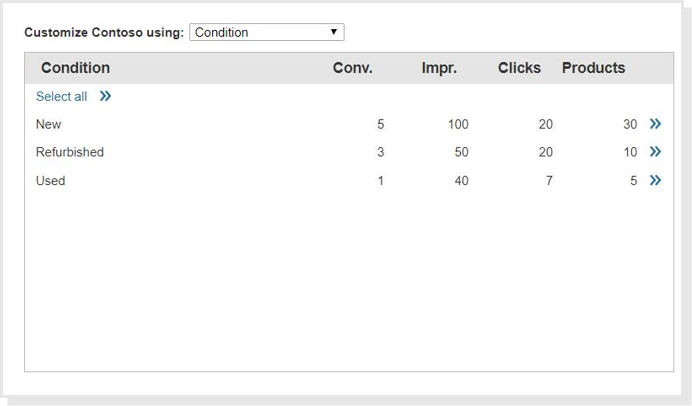Click the Clicks column header

(519, 68)
